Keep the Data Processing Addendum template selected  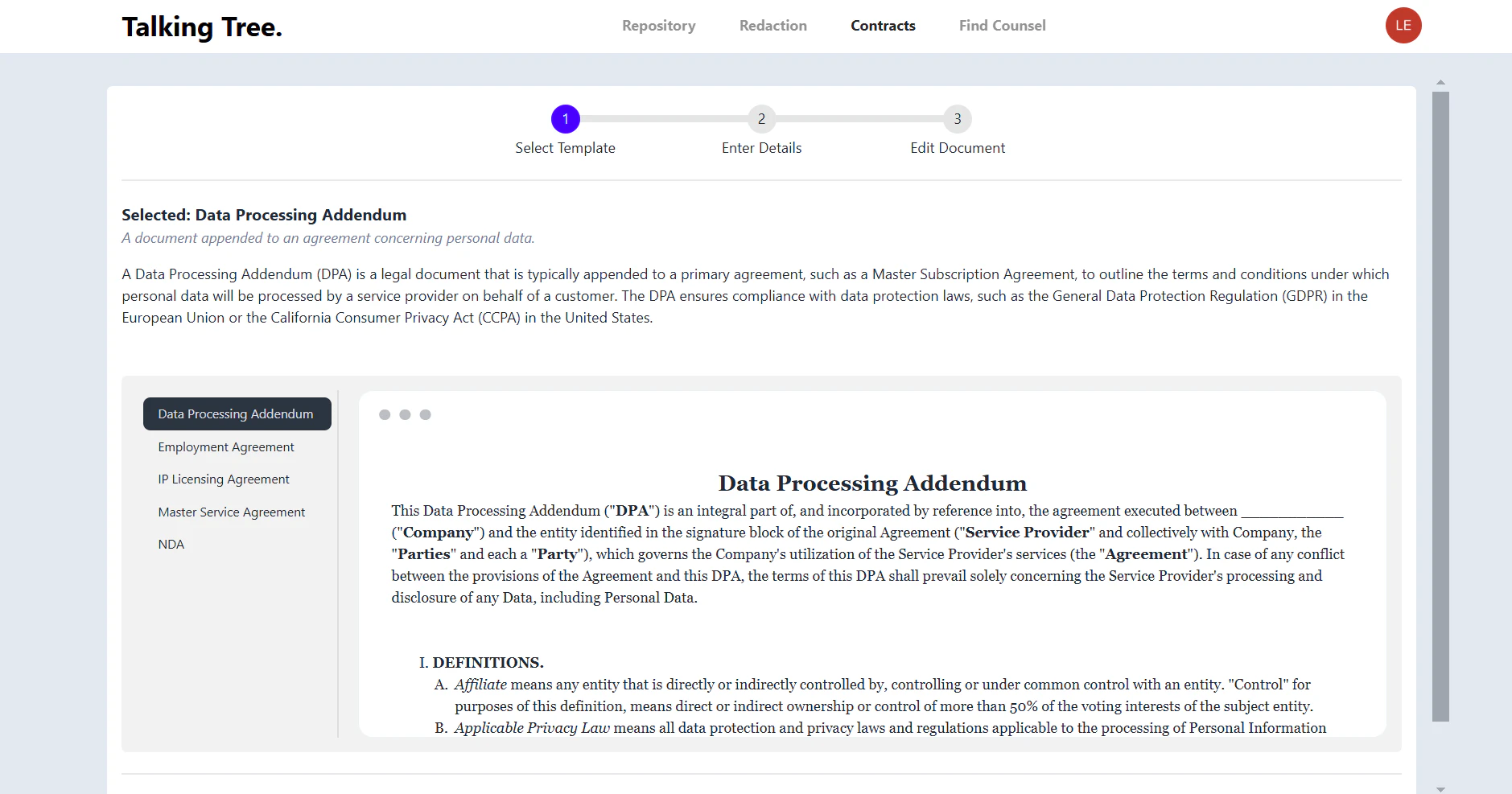236,413
